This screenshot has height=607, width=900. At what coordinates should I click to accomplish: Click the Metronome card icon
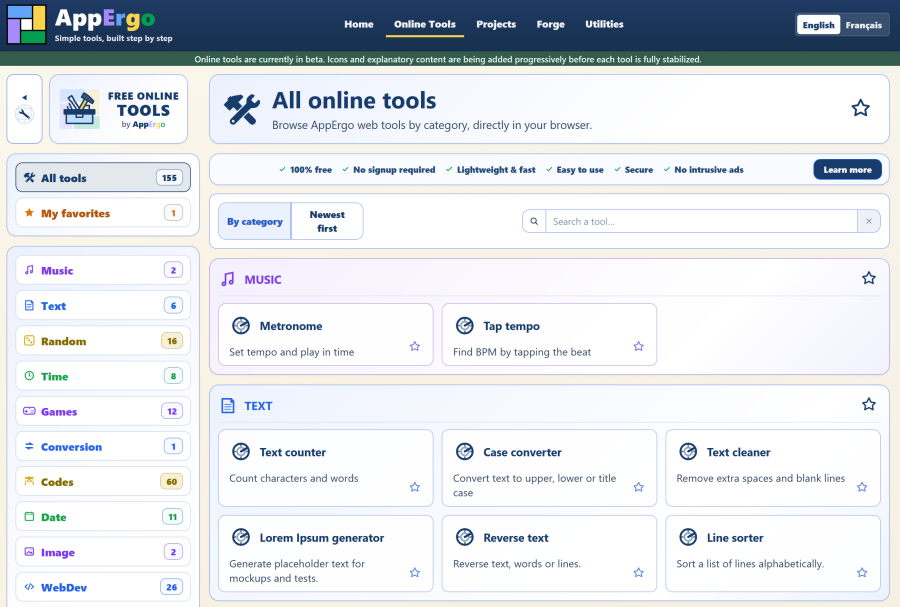pyautogui.click(x=241, y=326)
